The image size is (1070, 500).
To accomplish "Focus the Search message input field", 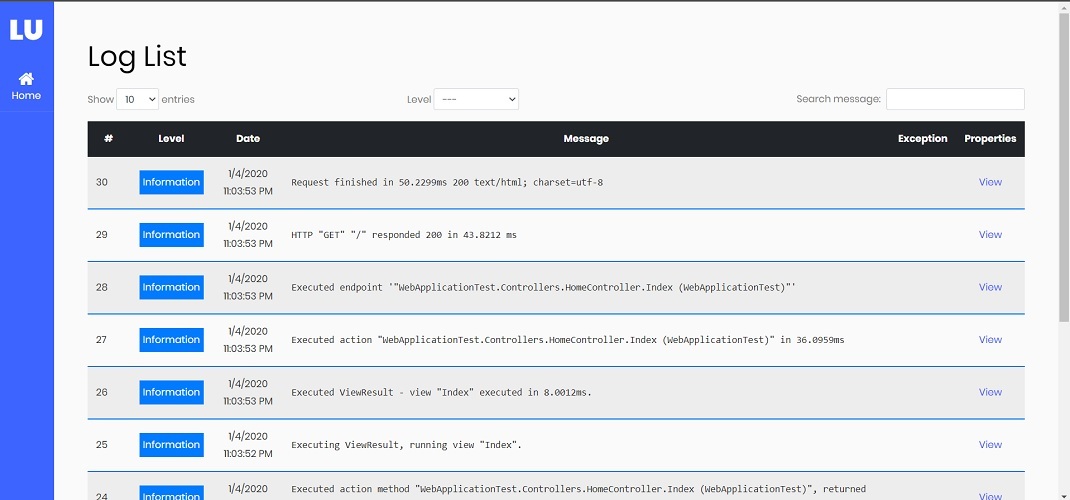I will point(955,99).
